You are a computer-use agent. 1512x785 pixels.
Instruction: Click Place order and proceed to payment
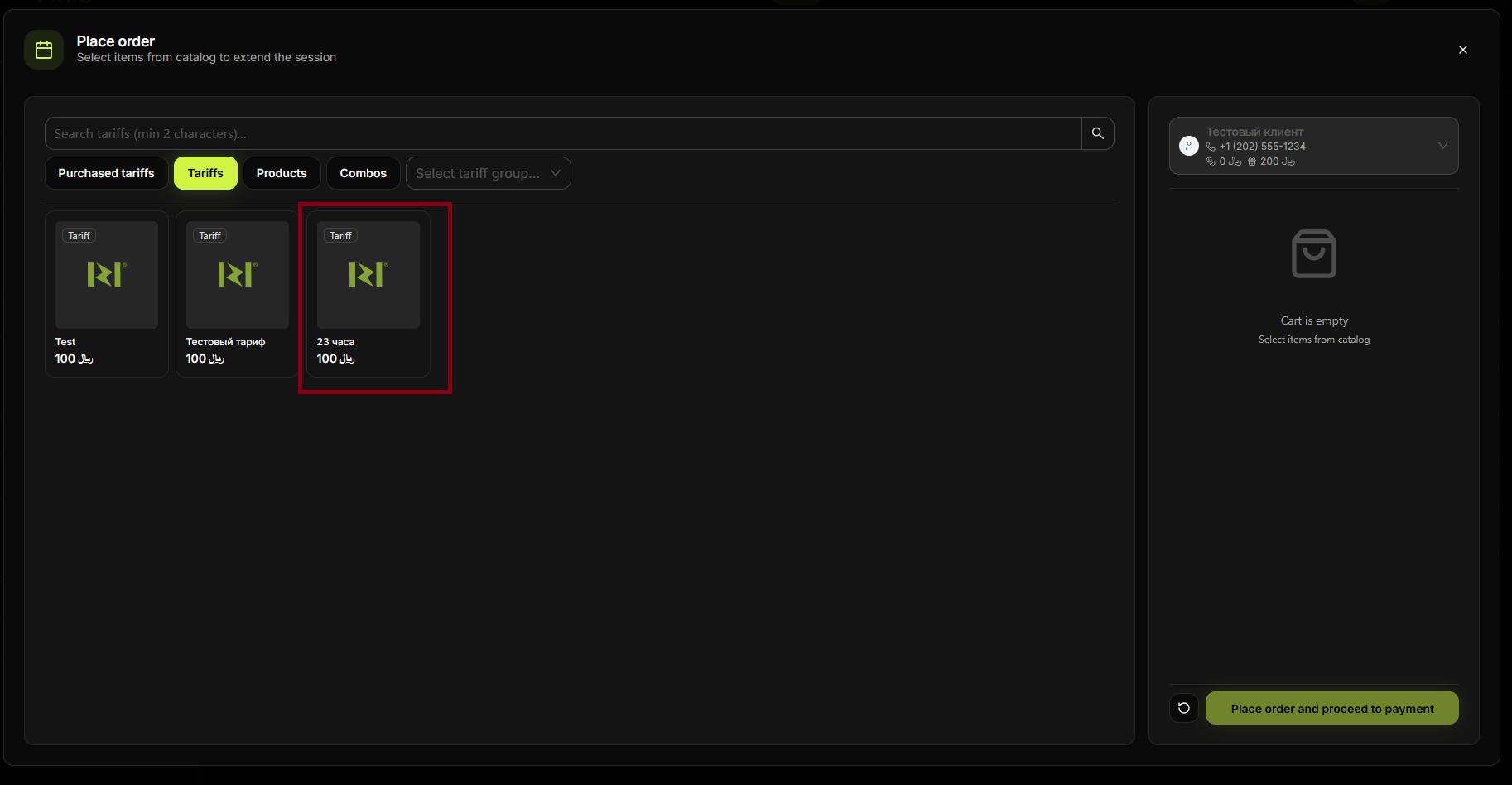tap(1331, 708)
